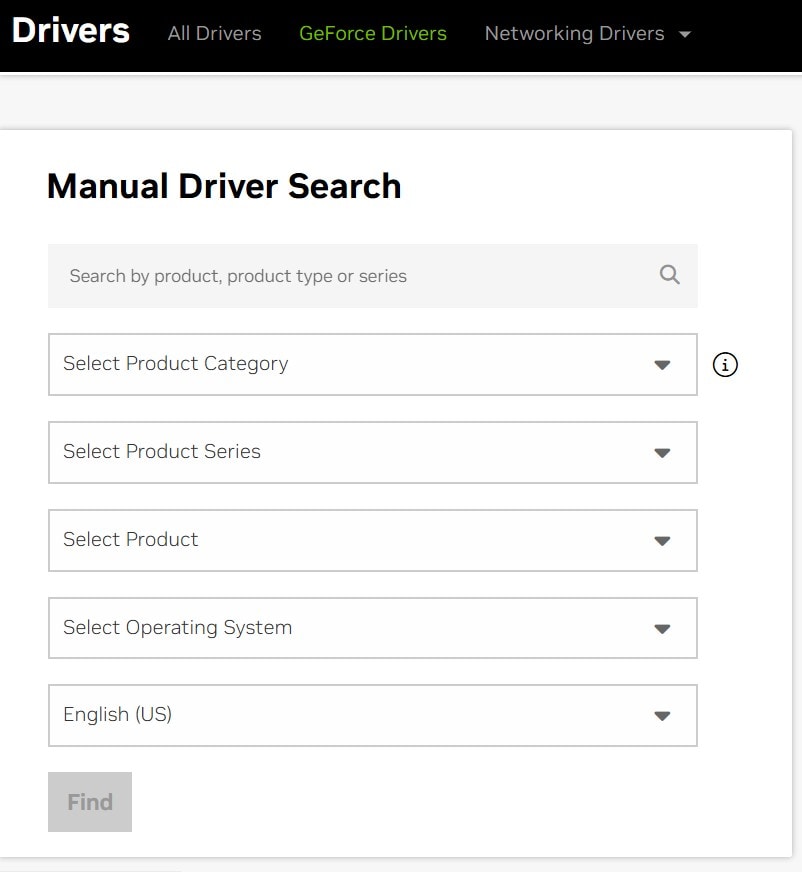Open the Networking Drivers menu item
802x872 pixels.
tap(575, 33)
